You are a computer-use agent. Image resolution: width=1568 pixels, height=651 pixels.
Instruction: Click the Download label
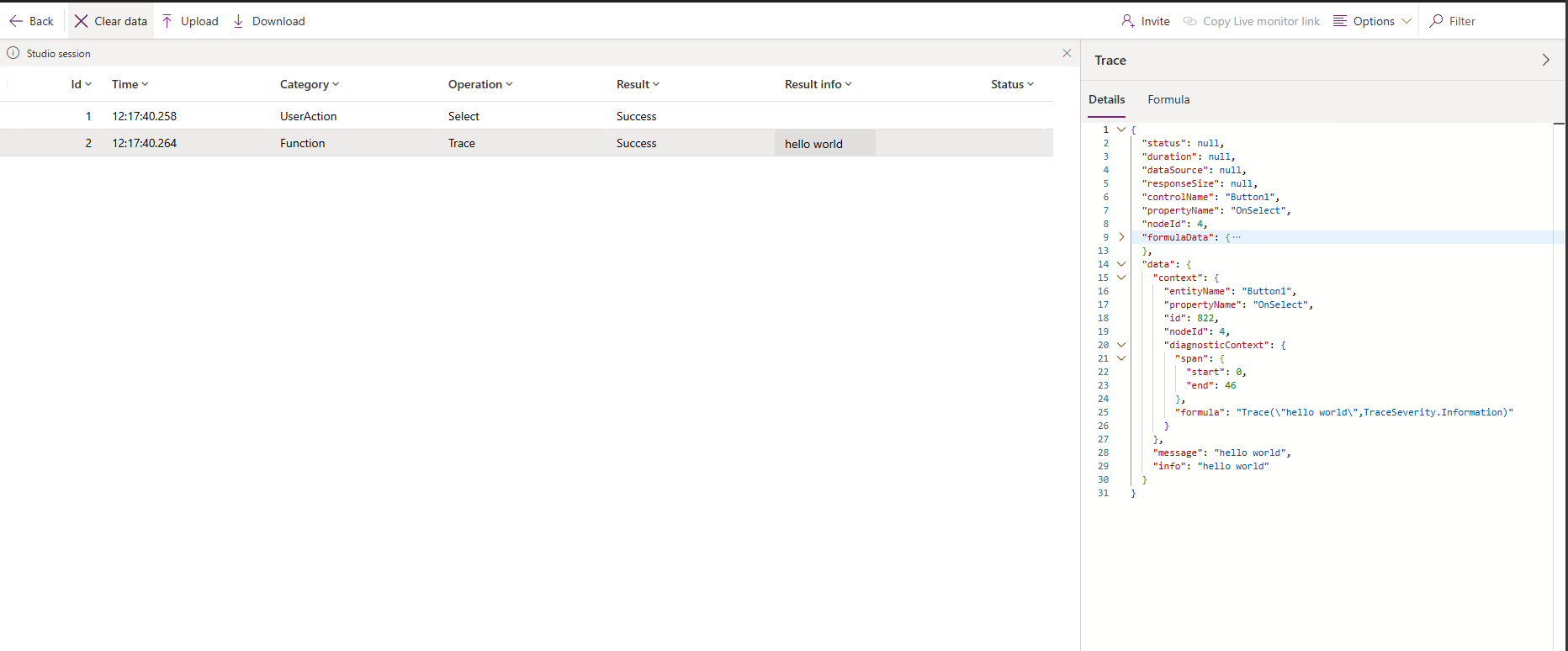[x=278, y=21]
